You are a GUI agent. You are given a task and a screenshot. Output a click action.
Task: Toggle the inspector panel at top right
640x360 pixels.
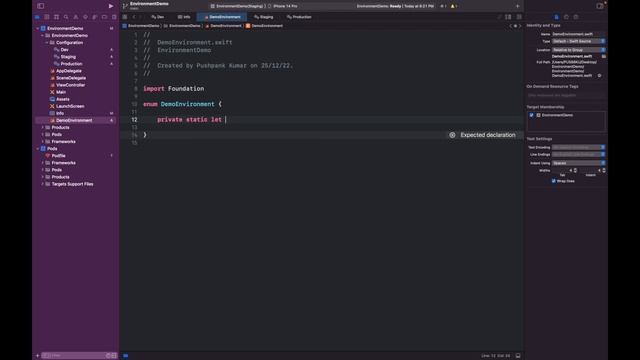point(600,6)
